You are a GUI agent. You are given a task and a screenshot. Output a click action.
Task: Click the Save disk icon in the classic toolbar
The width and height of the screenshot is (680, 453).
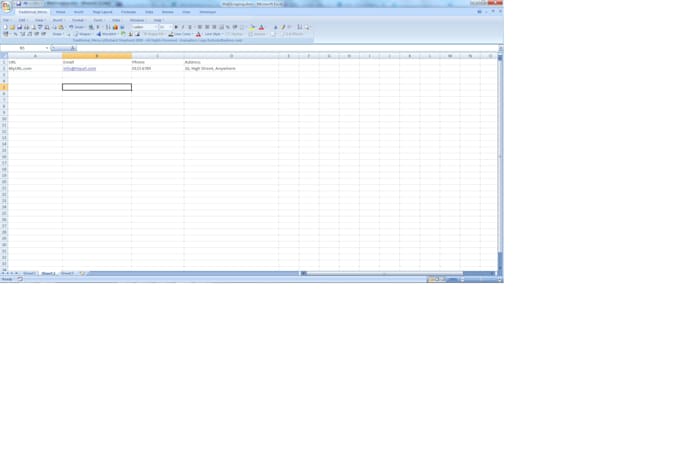point(19,27)
